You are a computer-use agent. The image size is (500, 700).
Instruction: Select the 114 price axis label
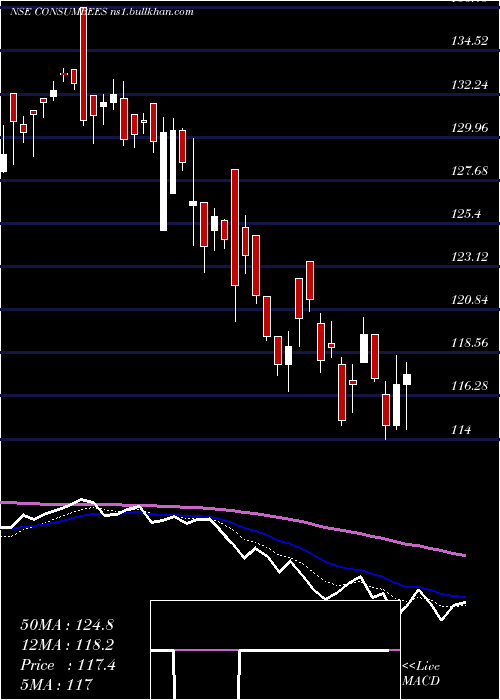point(462,430)
